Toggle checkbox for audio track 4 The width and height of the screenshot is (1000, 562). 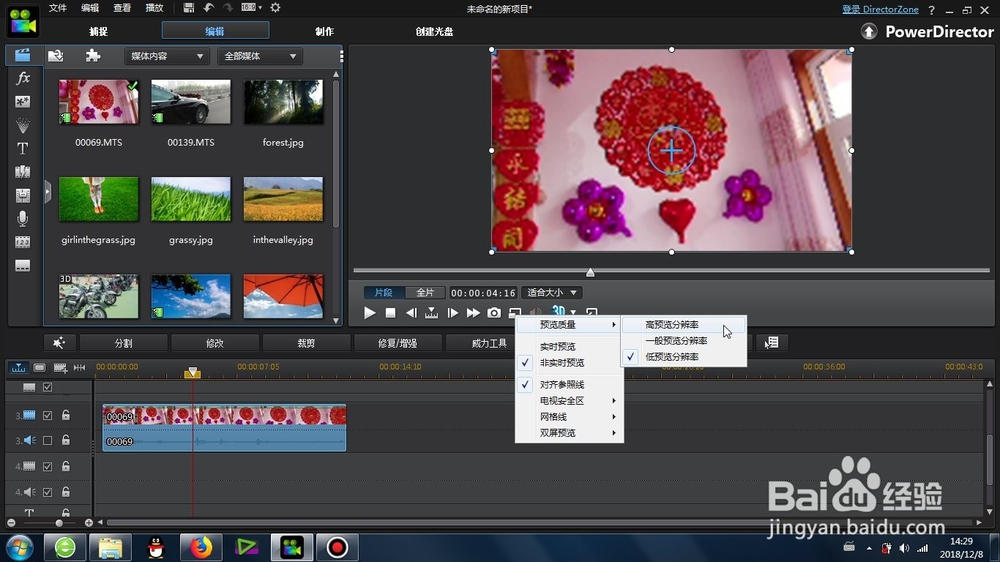(x=47, y=492)
